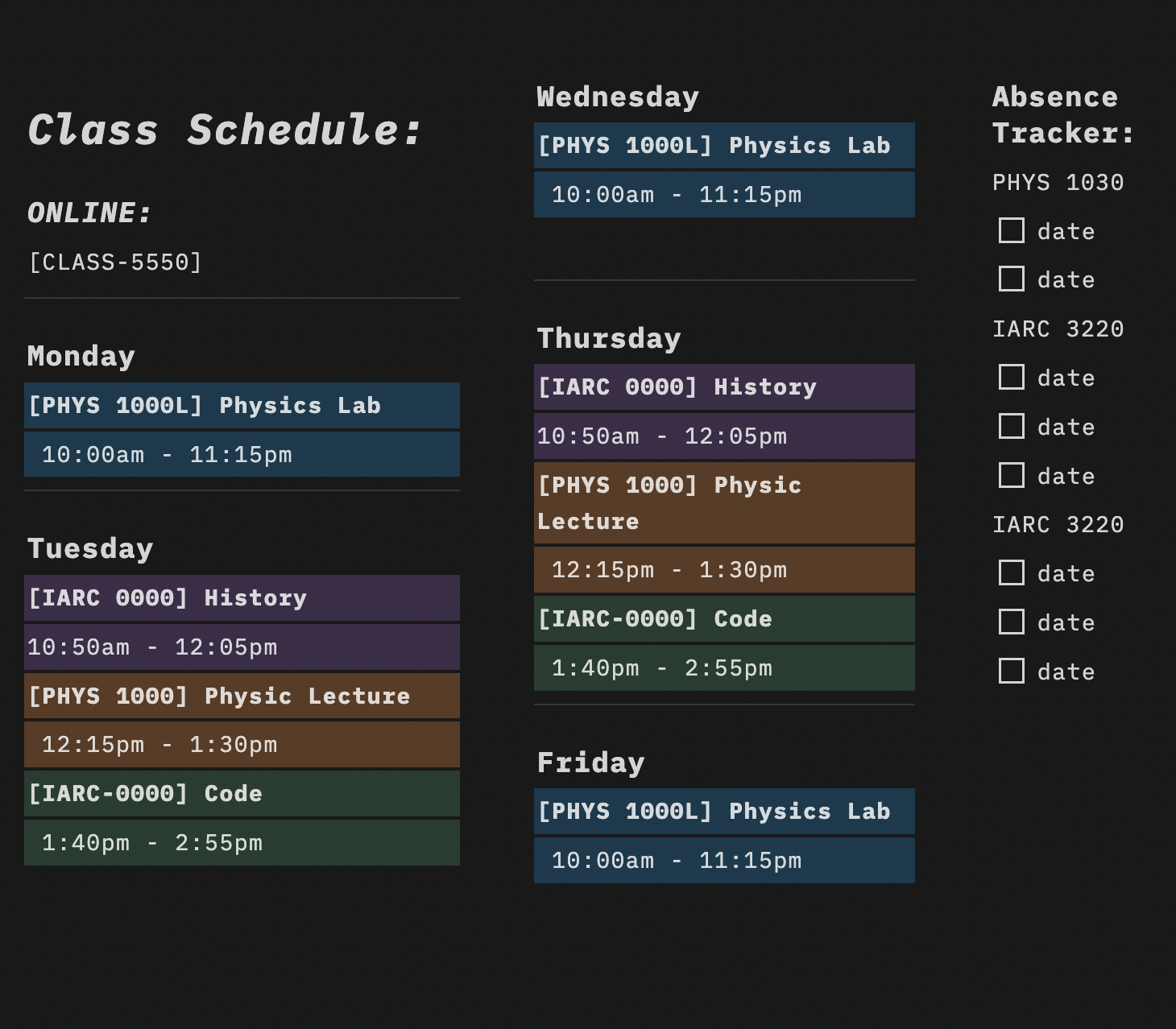Click Friday's Physics Lab class block
The width and height of the screenshot is (1176, 1029).
(723, 812)
